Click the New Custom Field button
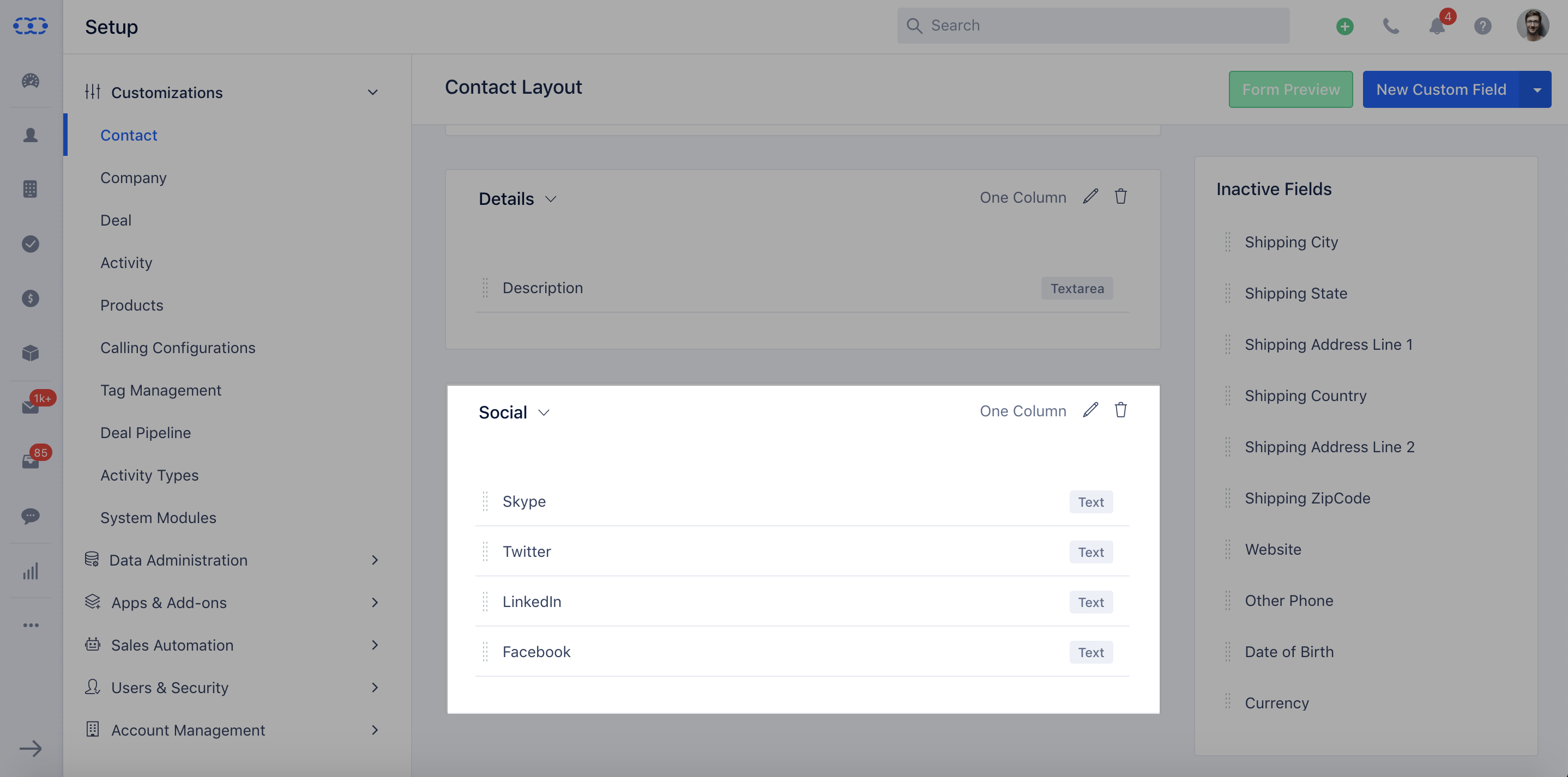1568x777 pixels. coord(1441,89)
